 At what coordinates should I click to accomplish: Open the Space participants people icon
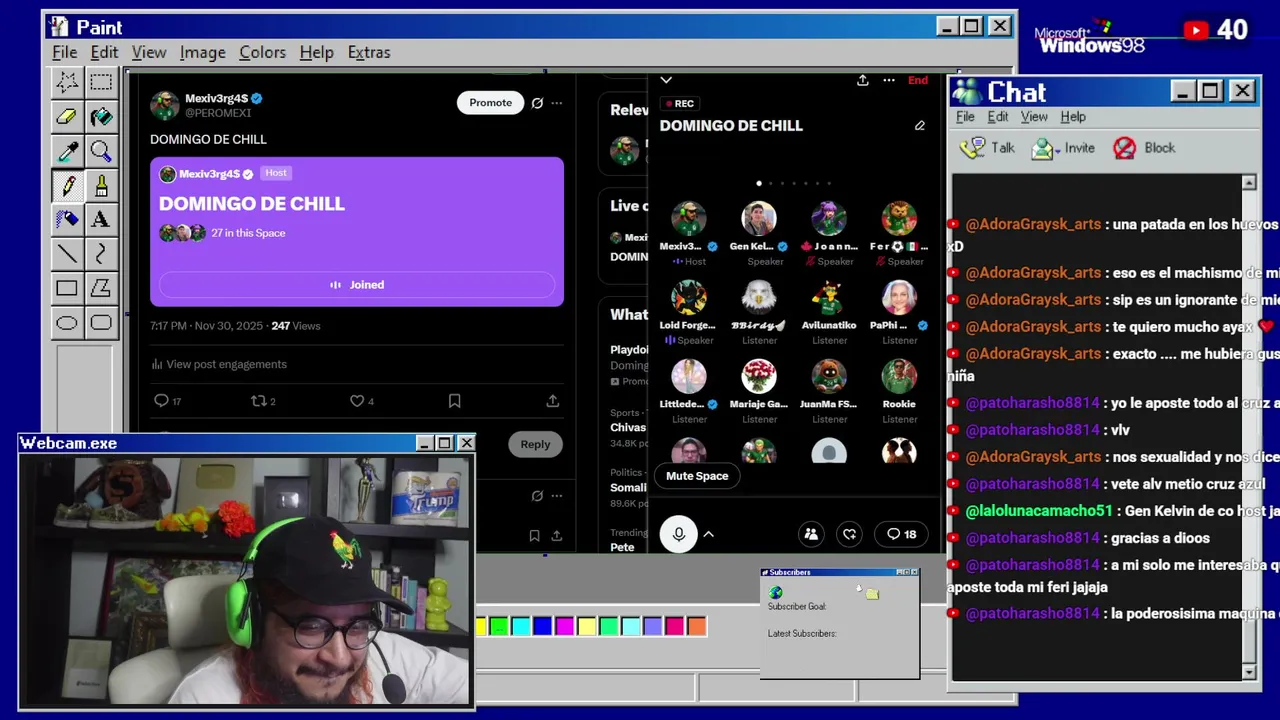(811, 534)
